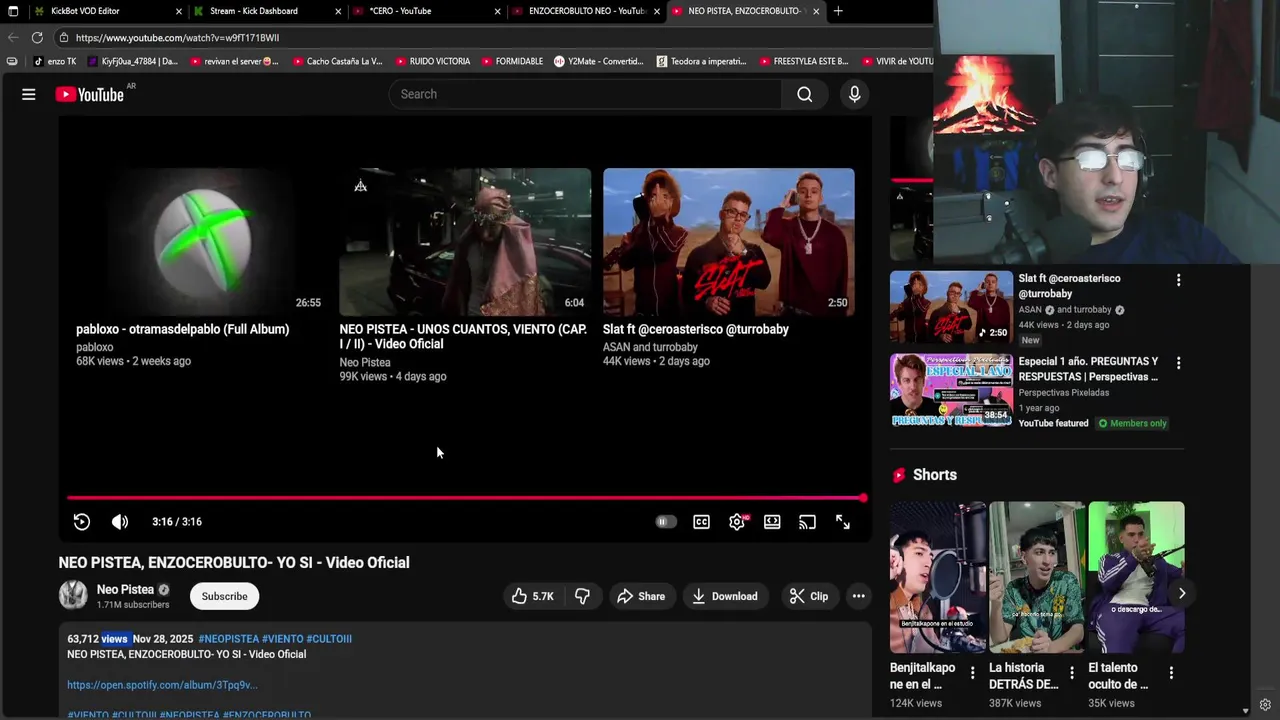1280x720 pixels.
Task: Clip the video with scissors button
Action: click(x=808, y=596)
